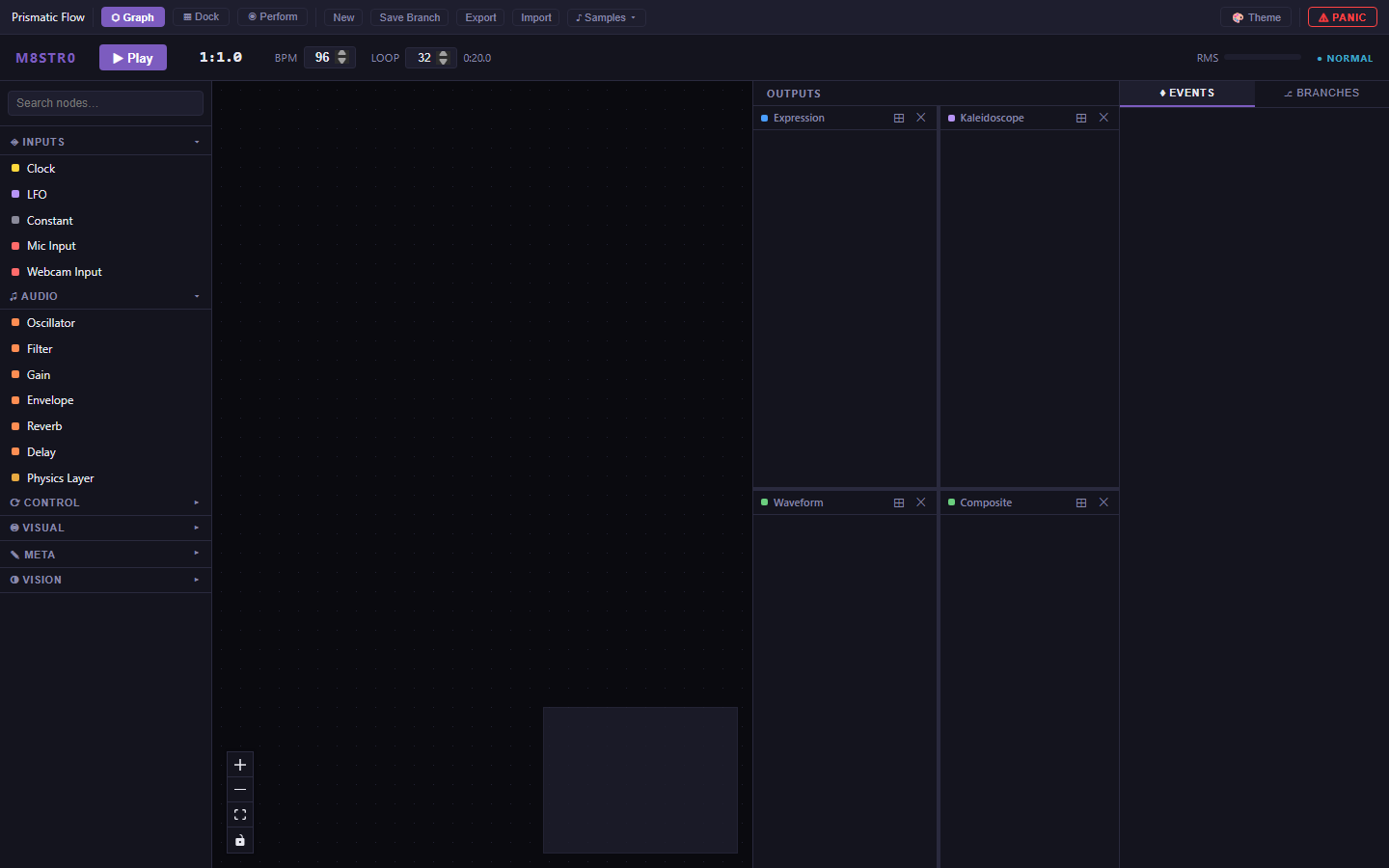The image size is (1389, 868).
Task: Add a Reverb node
Action: point(105,426)
